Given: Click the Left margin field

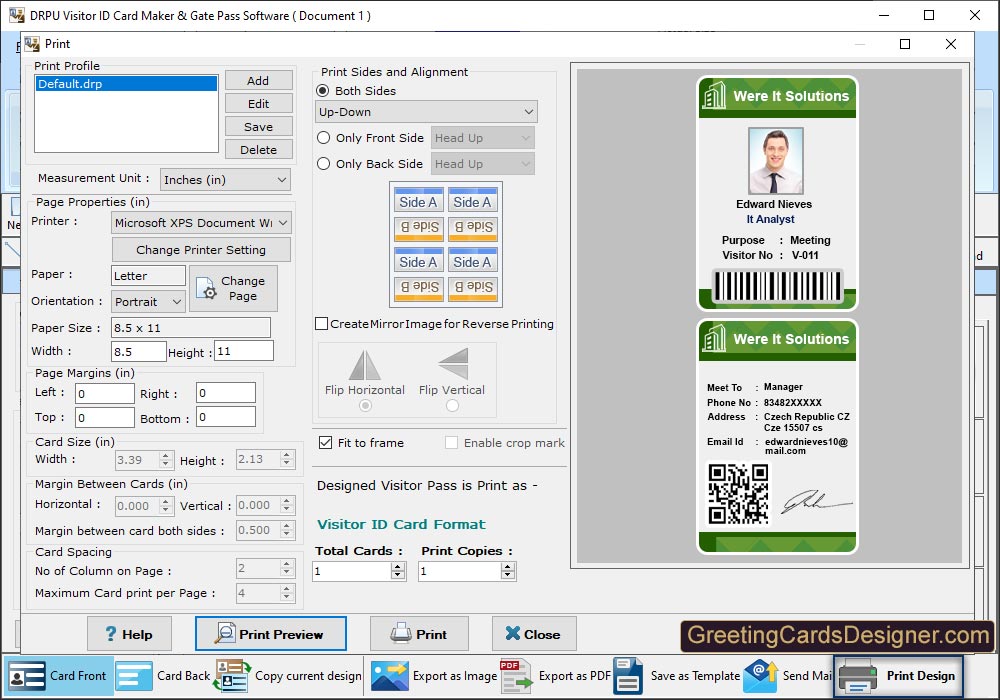Looking at the screenshot, I should click(x=105, y=393).
